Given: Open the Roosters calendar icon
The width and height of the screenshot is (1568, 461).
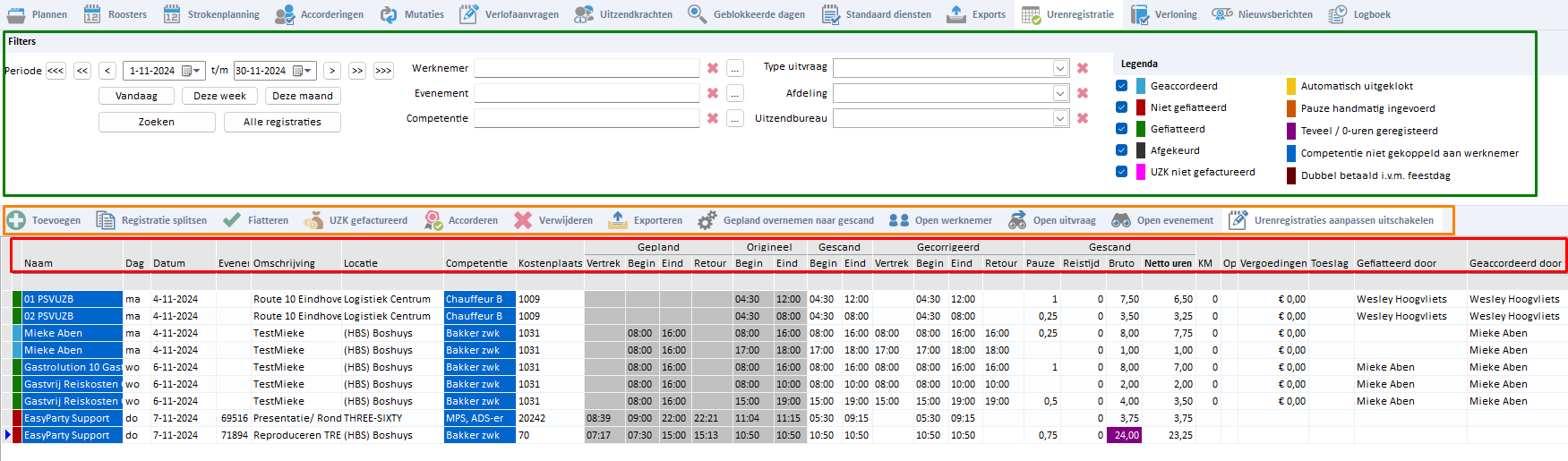Looking at the screenshot, I should [x=92, y=14].
